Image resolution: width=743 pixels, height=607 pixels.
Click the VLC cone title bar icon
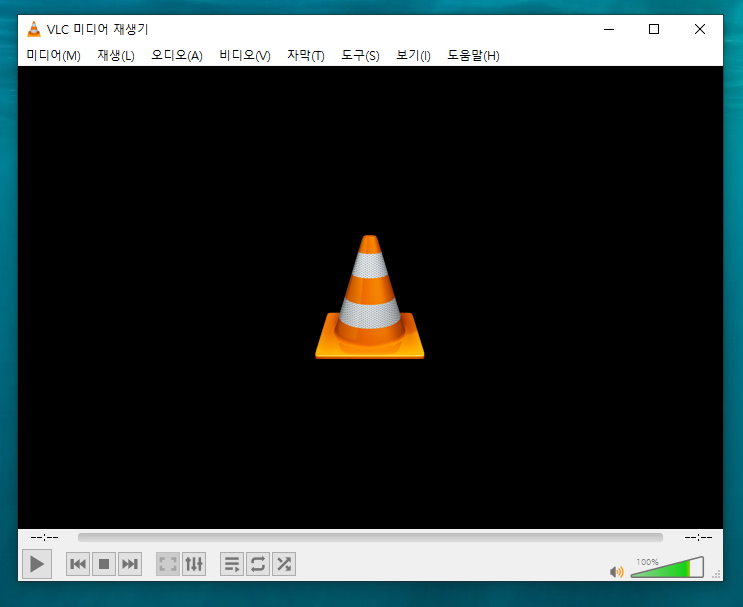tap(34, 29)
